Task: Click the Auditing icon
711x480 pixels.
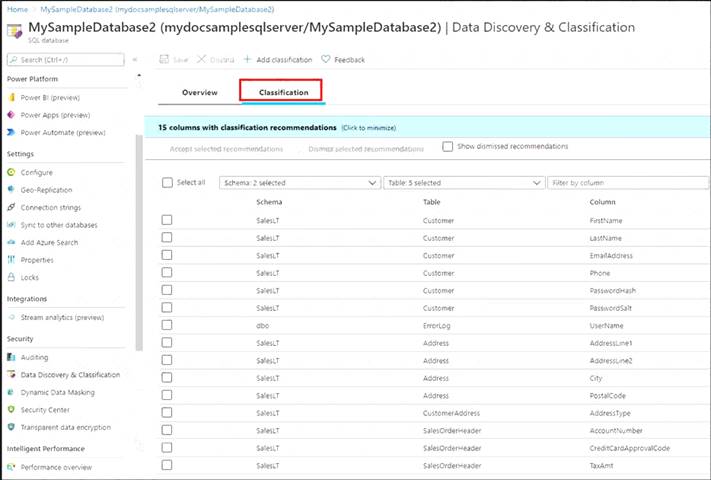Action: [11, 357]
